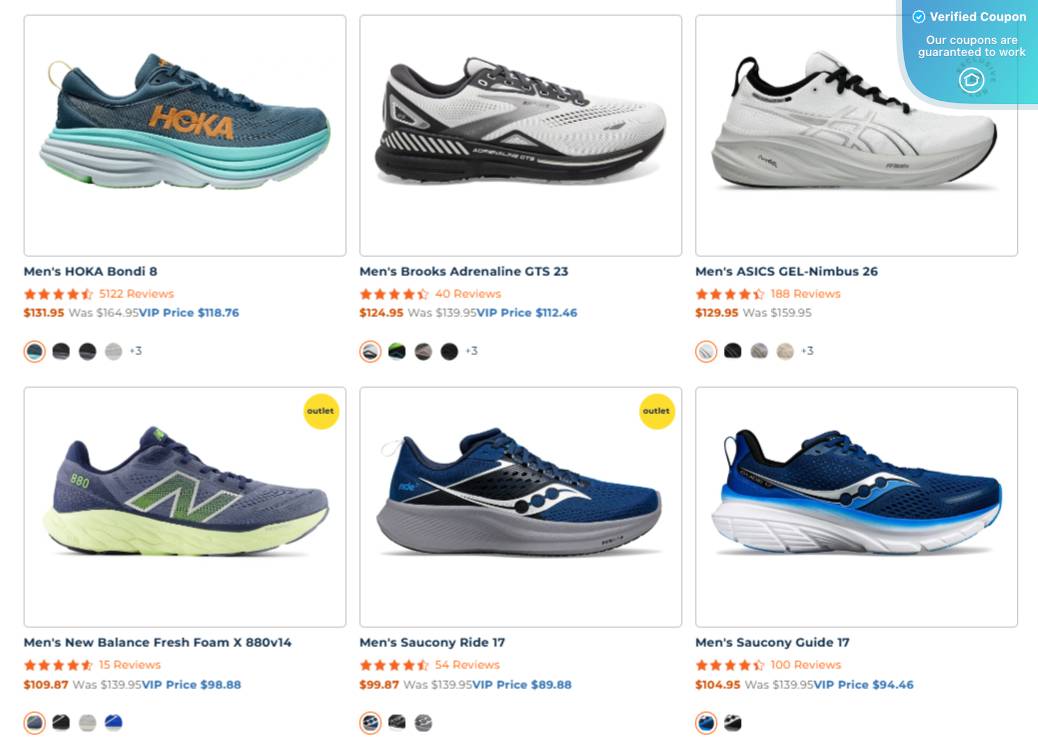Screen dimensions: 1038x752
Task: Click the star rating for Men's Saucony Guide 17
Action: (x=727, y=664)
